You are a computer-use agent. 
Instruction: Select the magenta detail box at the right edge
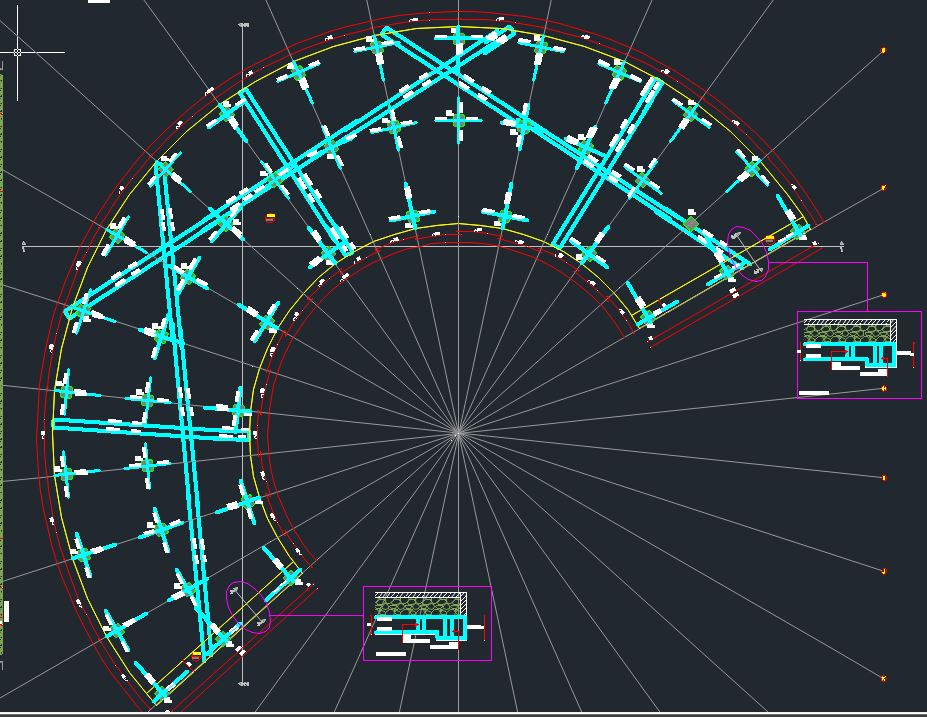[x=859, y=355]
